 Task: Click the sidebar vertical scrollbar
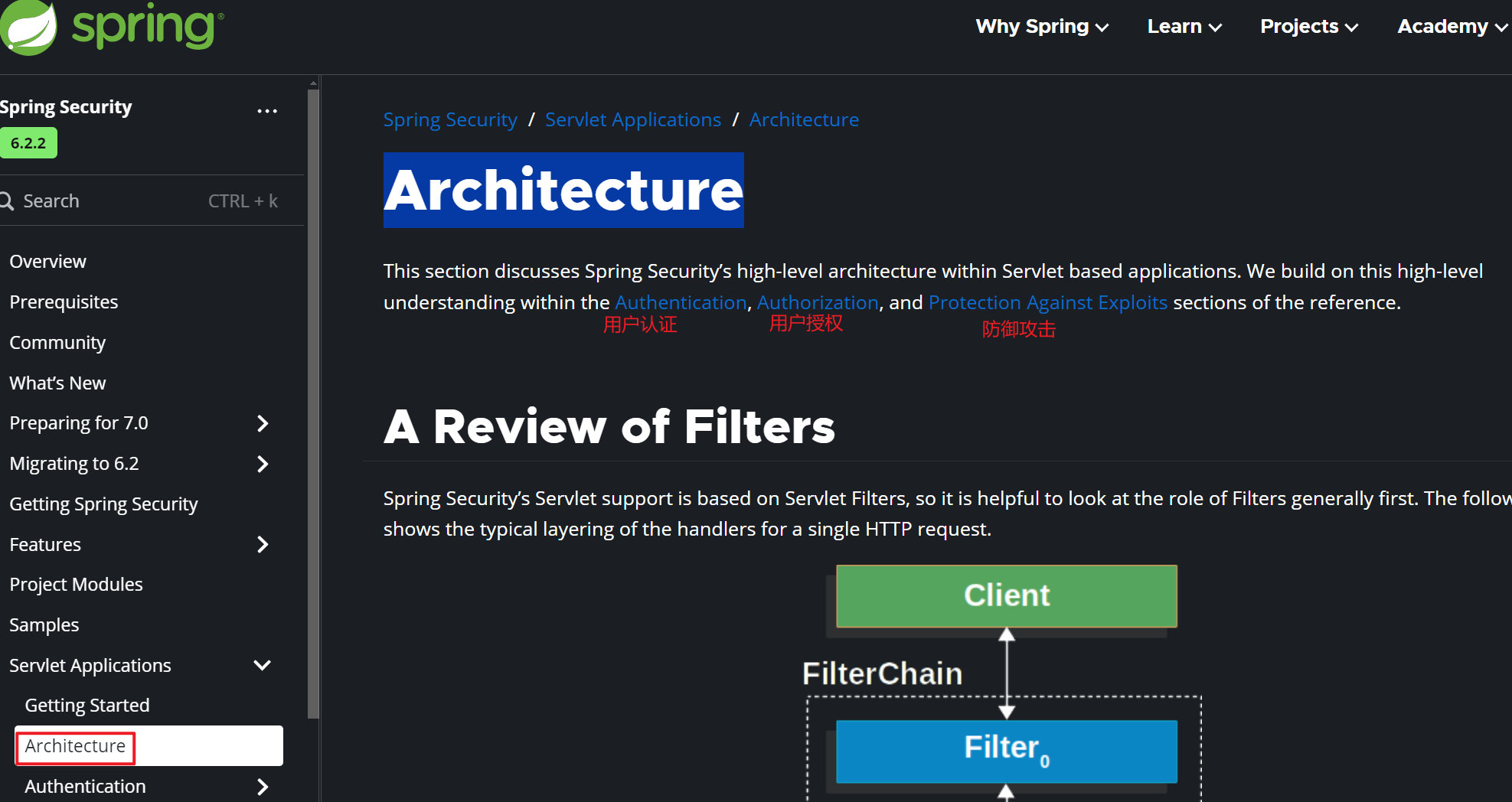coord(313,404)
